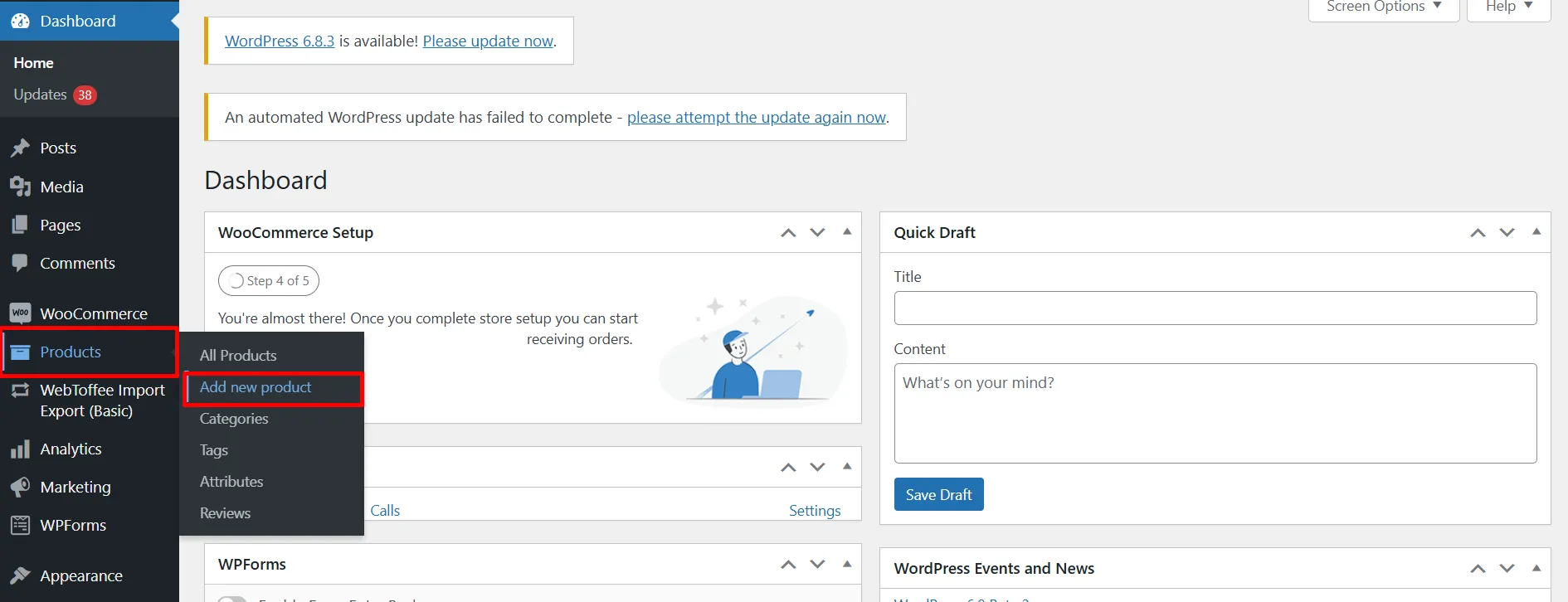1568x602 pixels.
Task: Collapse the Quick Draft panel
Action: (x=1536, y=232)
